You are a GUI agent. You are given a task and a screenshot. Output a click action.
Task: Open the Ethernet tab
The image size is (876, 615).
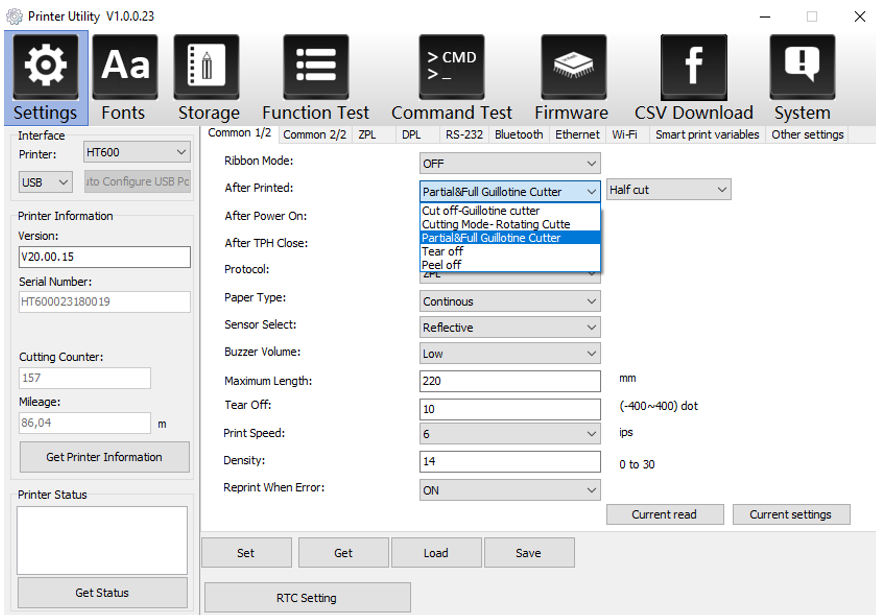pos(577,135)
